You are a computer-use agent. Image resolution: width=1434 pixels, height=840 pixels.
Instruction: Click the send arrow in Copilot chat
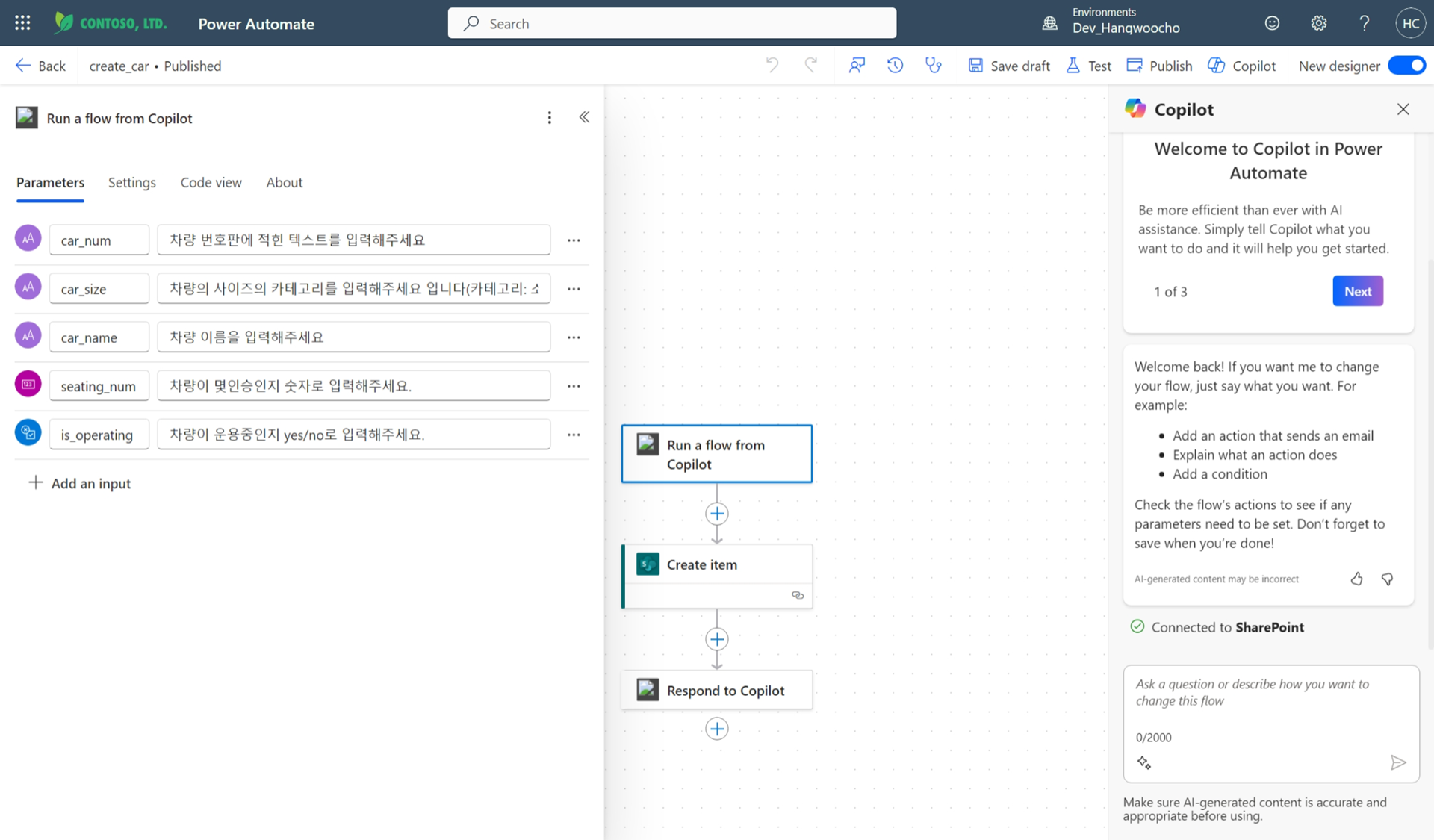1398,762
